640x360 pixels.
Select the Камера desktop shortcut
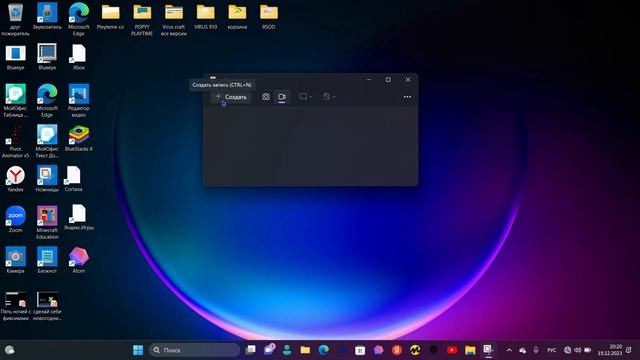(x=16, y=260)
